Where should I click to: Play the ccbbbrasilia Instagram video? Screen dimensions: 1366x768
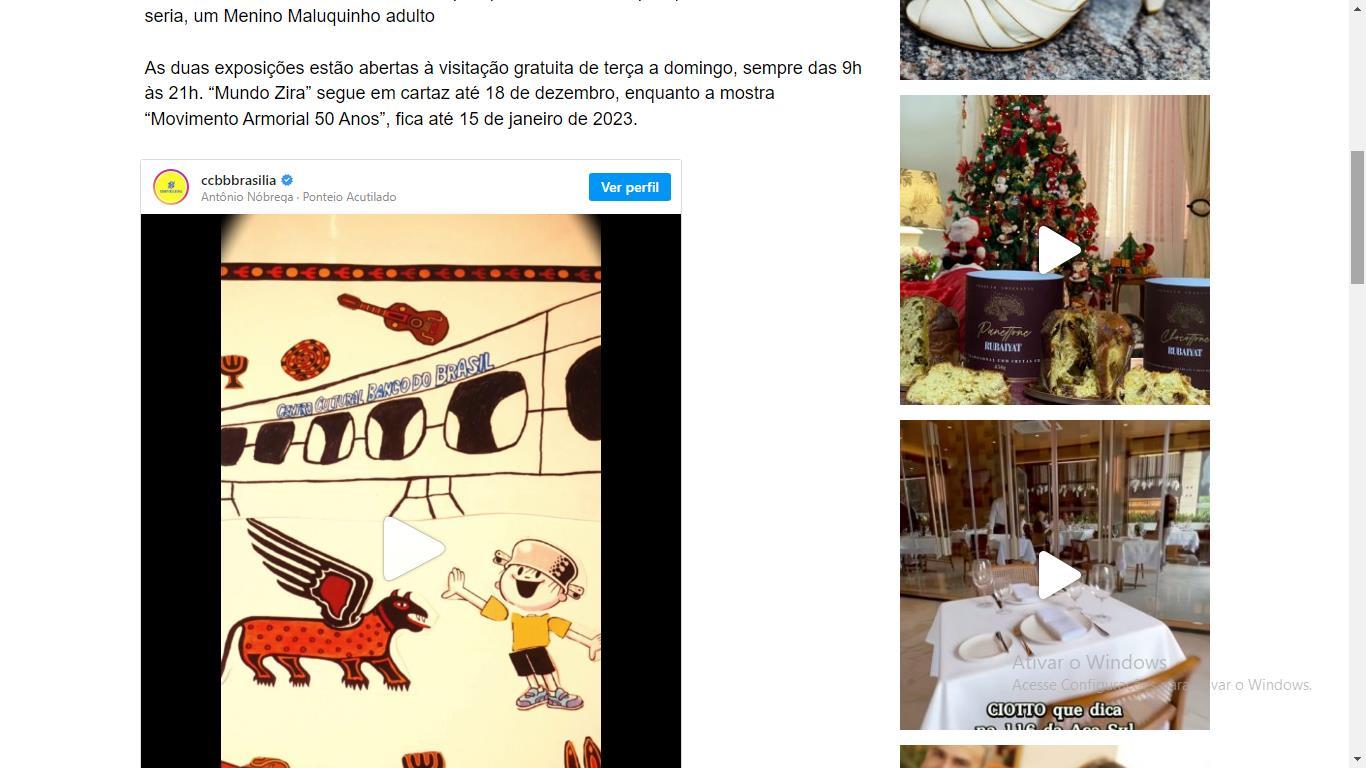click(x=412, y=548)
